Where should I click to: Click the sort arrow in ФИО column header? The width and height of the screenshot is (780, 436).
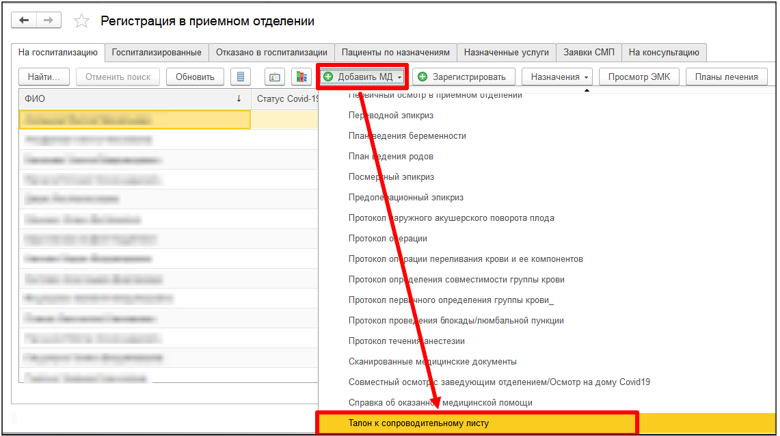click(x=239, y=99)
